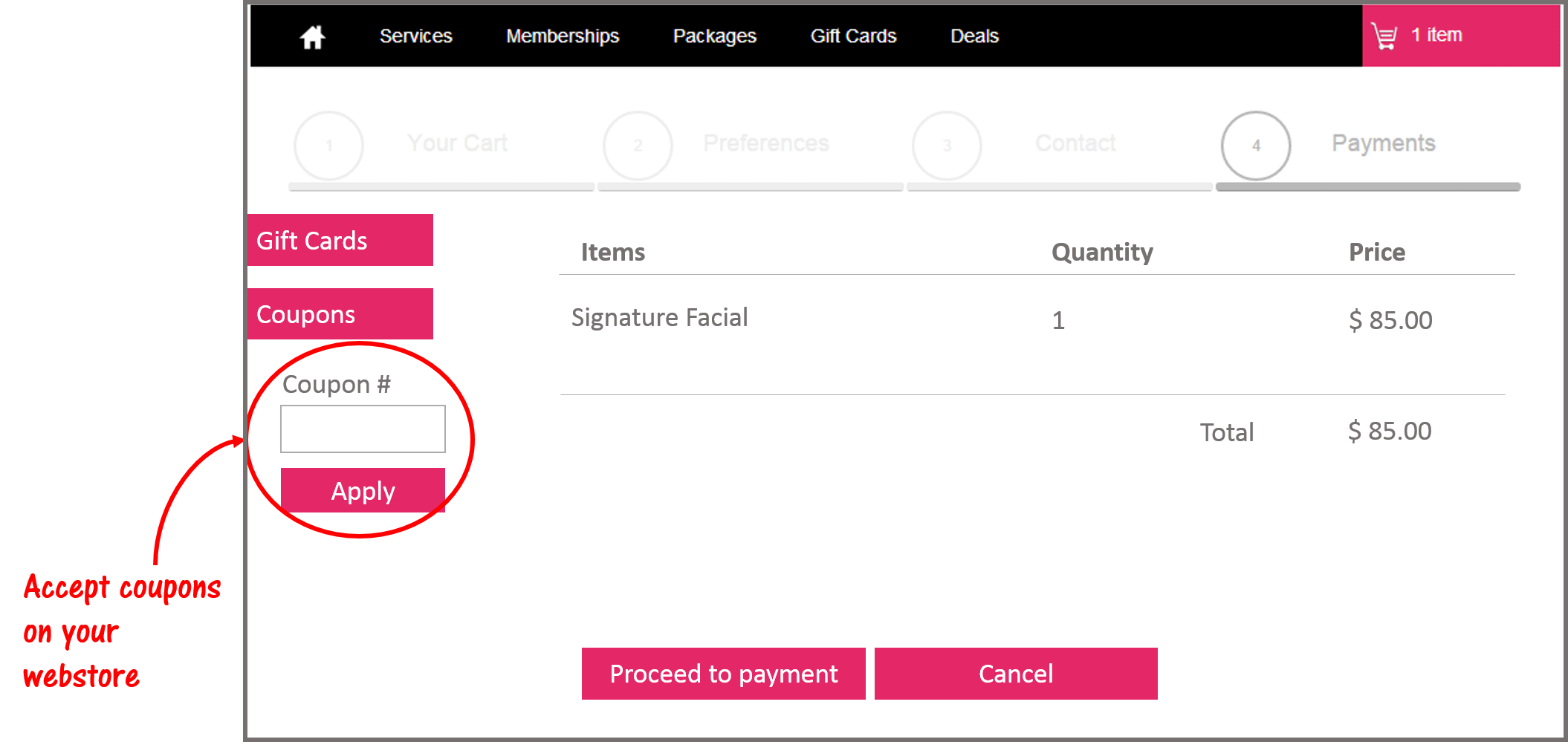Image resolution: width=1568 pixels, height=742 pixels.
Task: Open the Deals menu
Action: (973, 36)
